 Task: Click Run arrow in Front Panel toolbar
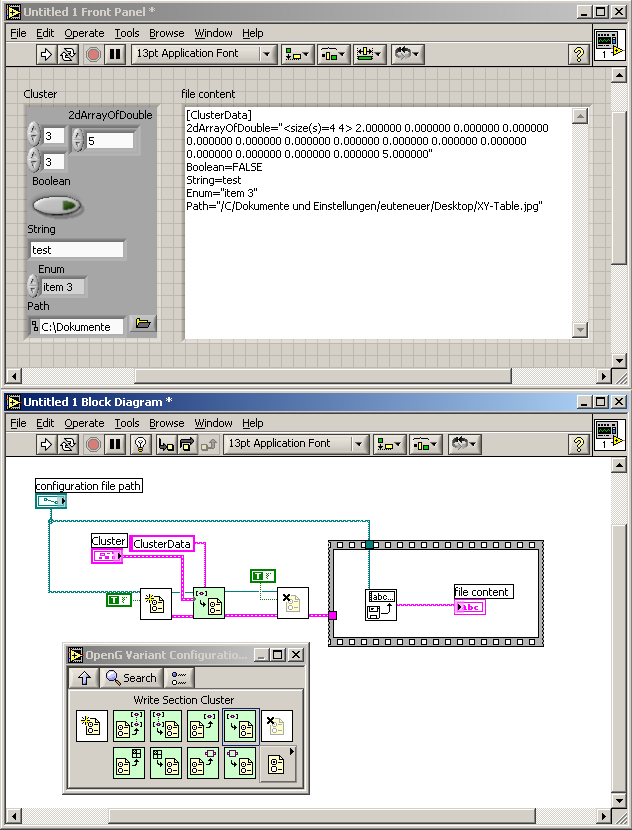click(x=46, y=54)
